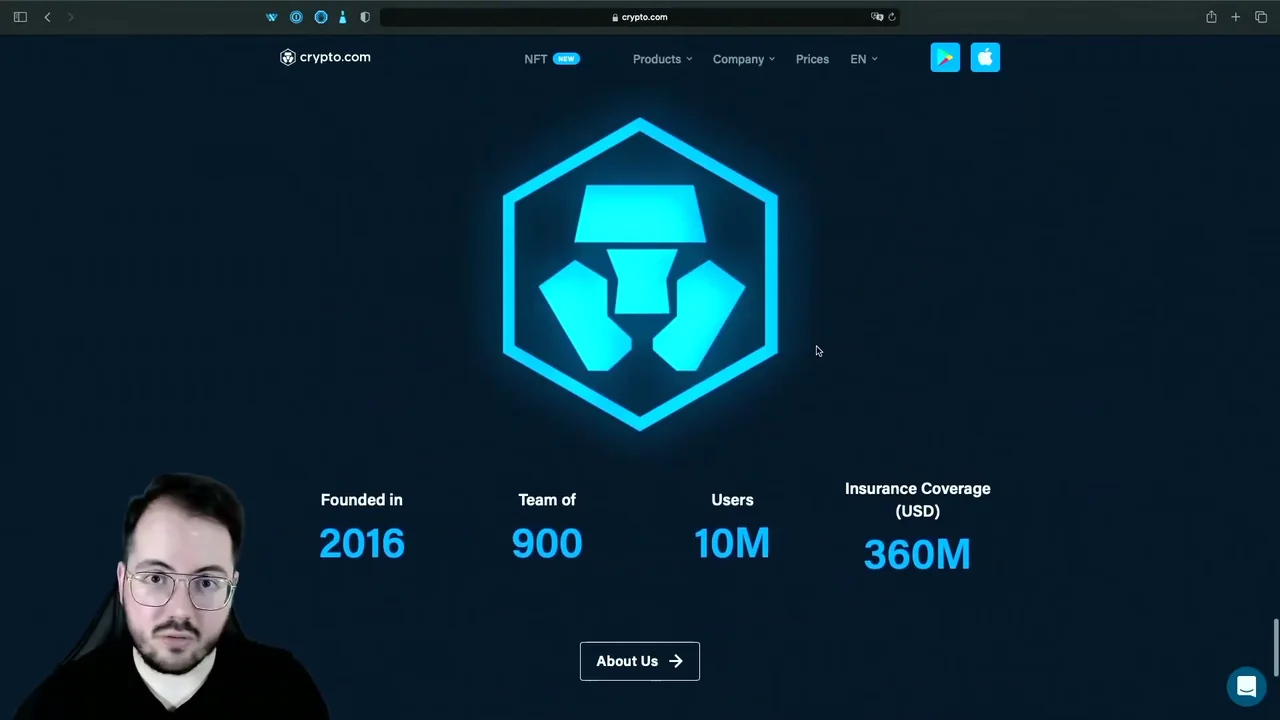This screenshot has height=720, width=1280.
Task: Open the NFT menu item
Action: coord(551,59)
